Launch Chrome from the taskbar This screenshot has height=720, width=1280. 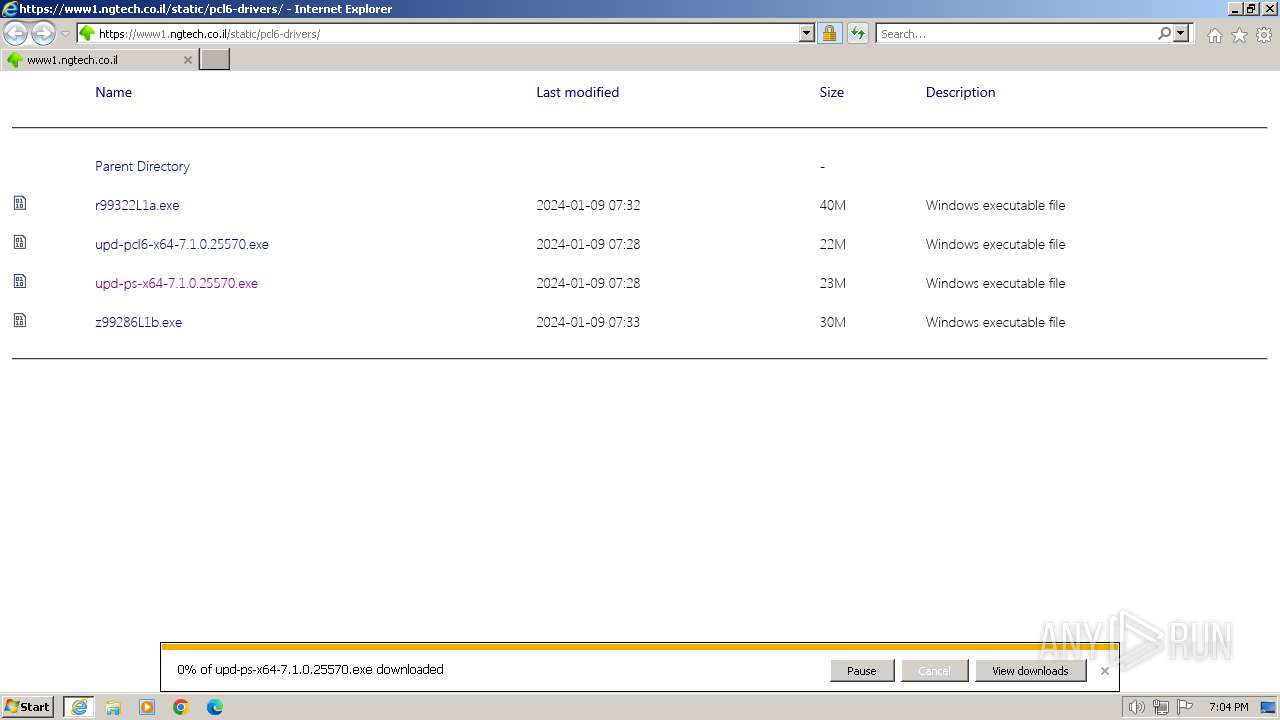click(x=181, y=707)
